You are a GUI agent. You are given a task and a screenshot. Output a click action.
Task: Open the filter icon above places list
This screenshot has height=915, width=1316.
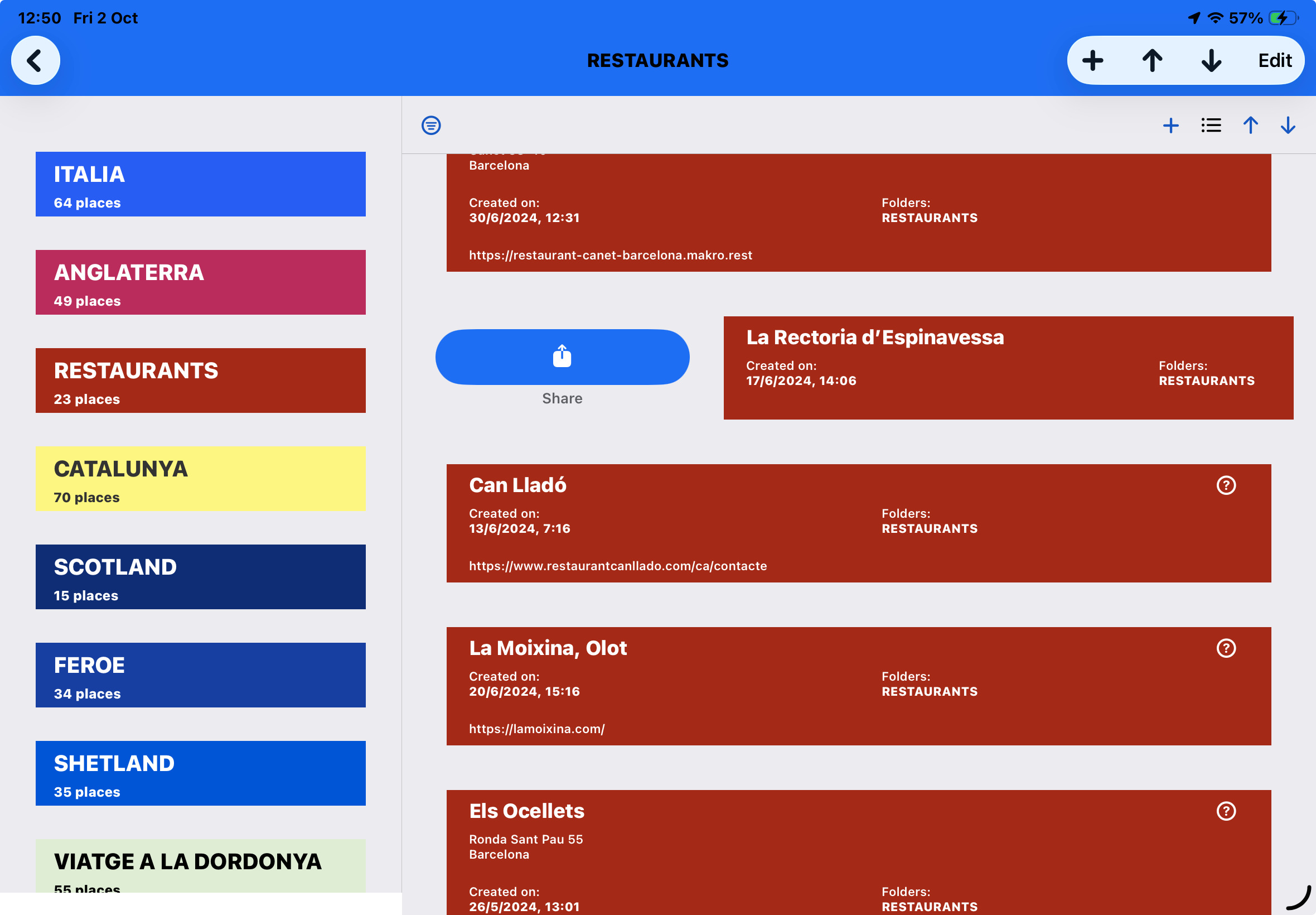tap(431, 125)
